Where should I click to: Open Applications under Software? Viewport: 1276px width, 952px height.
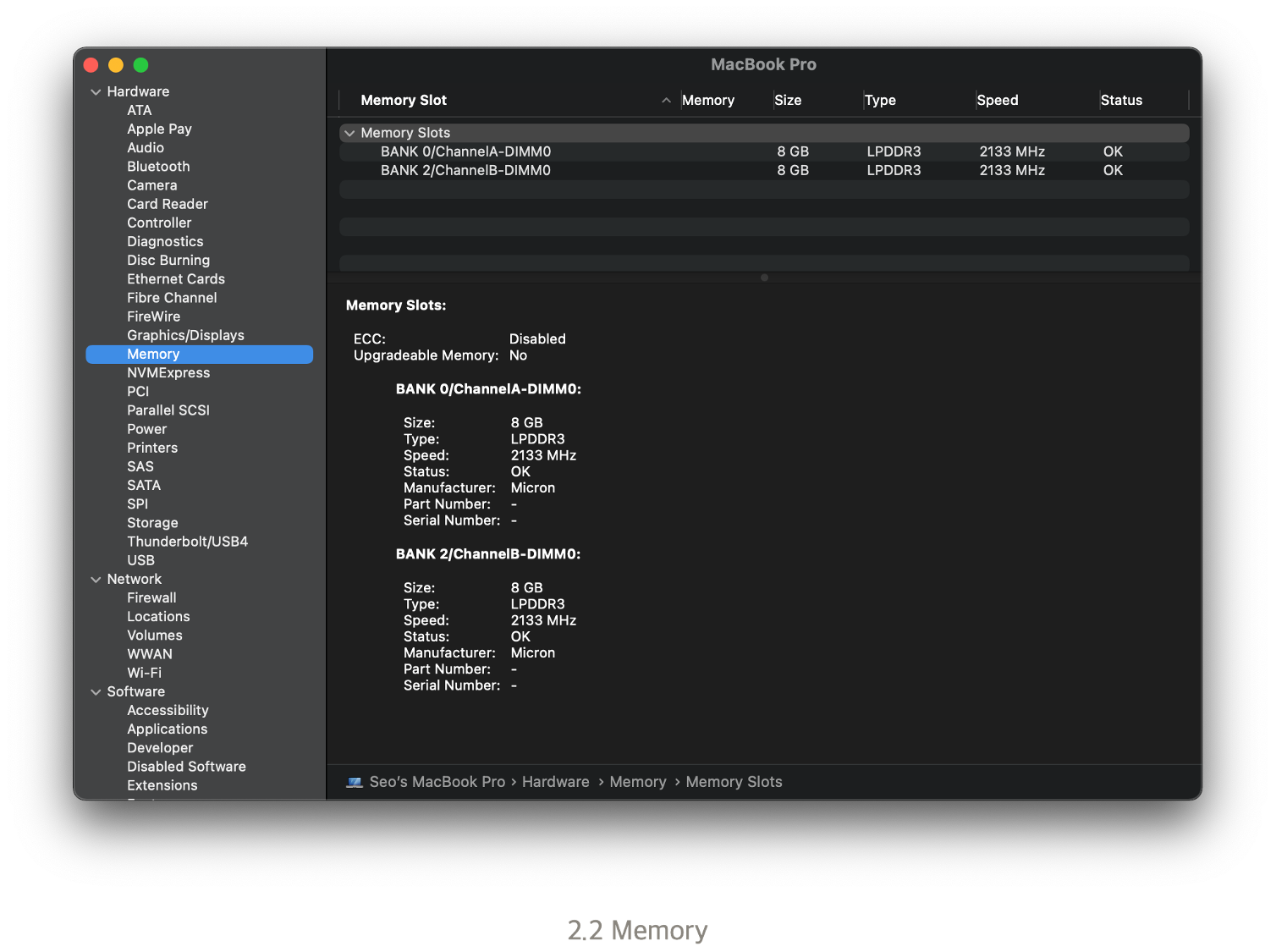click(x=167, y=729)
